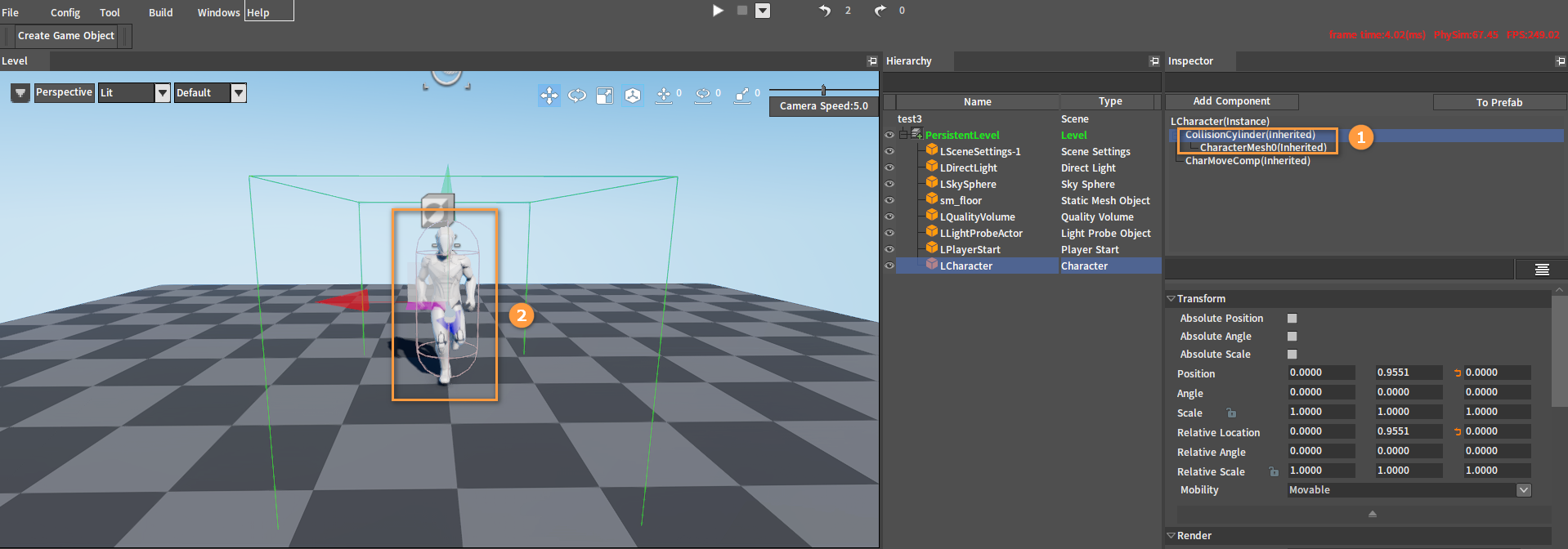This screenshot has width=1568, height=549.
Task: Click the camera speed slider handle
Action: [x=823, y=90]
